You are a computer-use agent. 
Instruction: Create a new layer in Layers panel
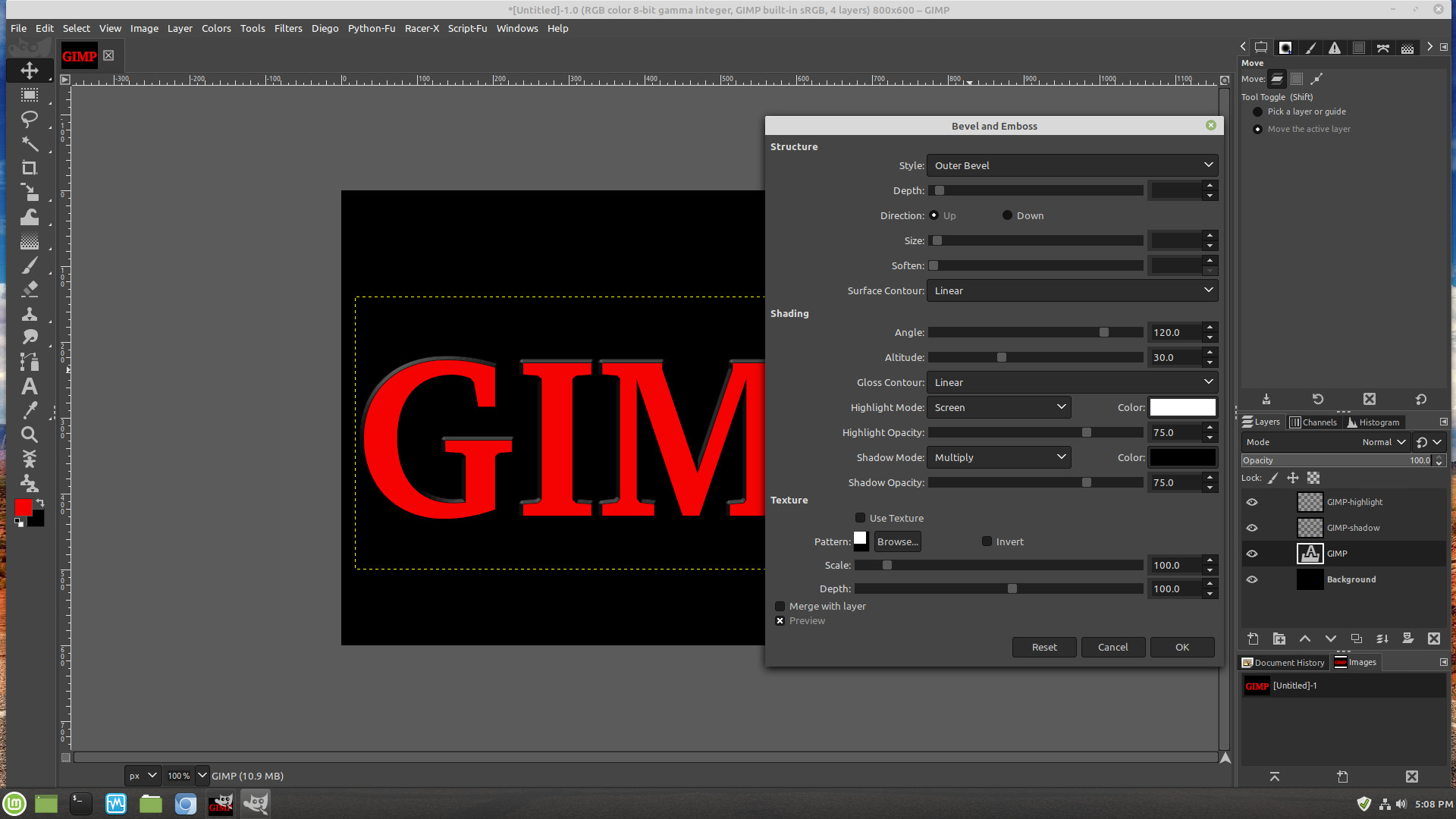[x=1254, y=639]
